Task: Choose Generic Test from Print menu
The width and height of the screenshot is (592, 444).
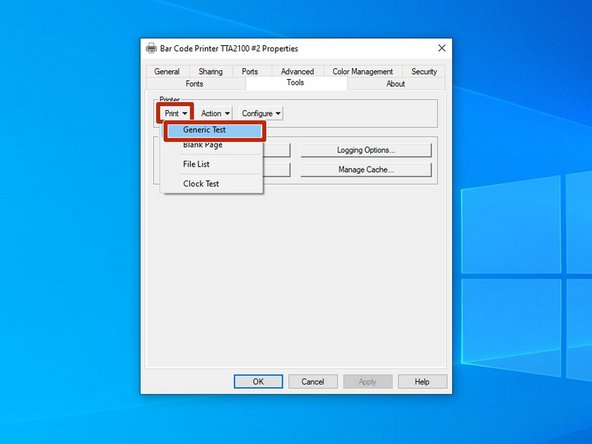Action: (214, 130)
